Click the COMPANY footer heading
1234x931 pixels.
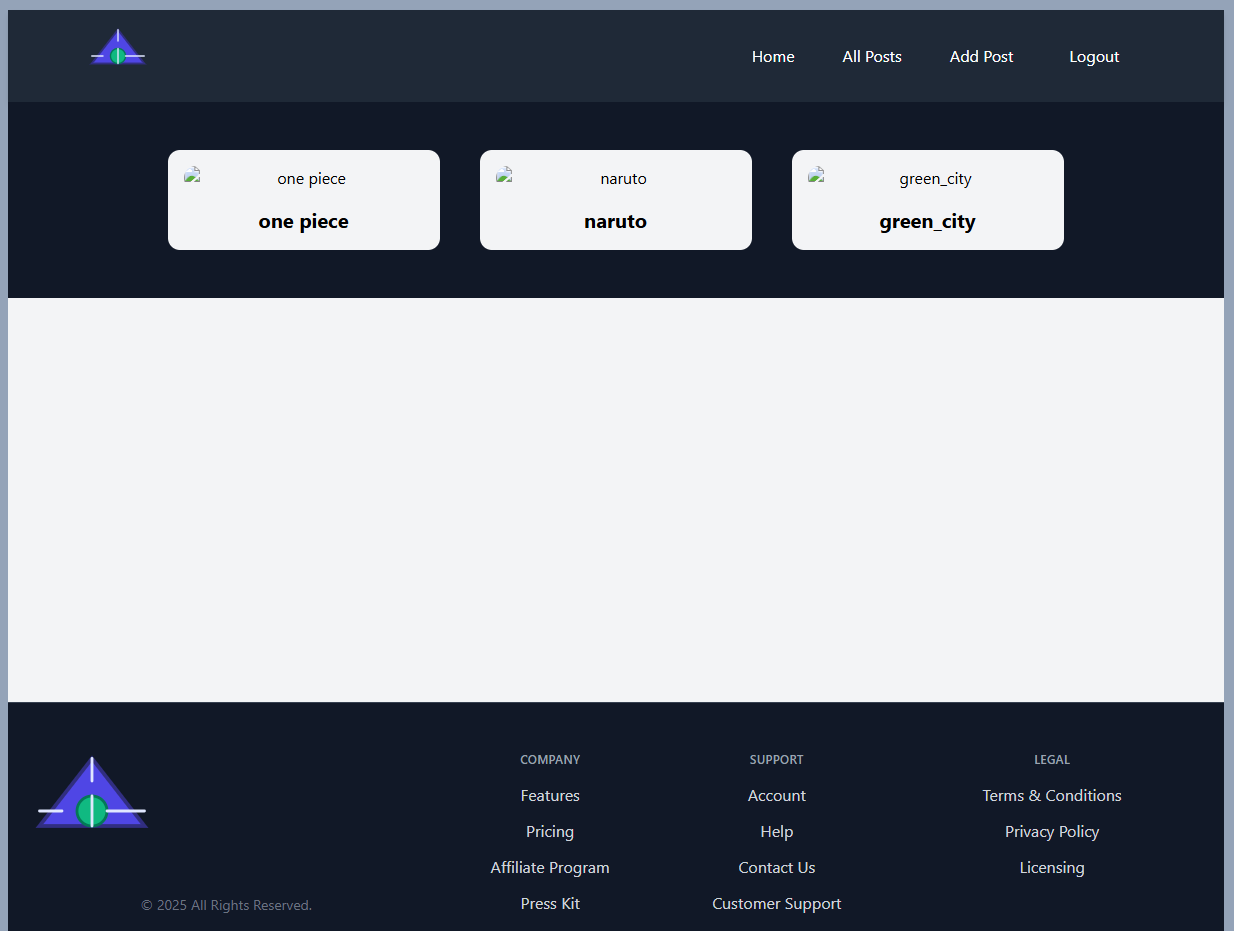550,760
